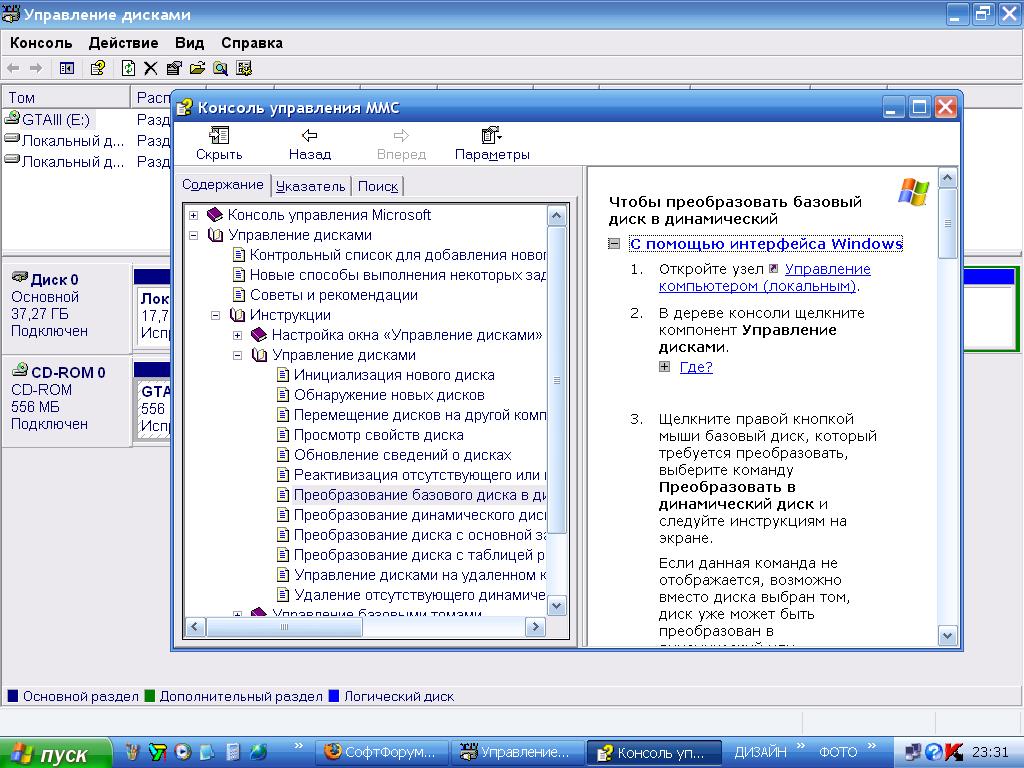Collapse the С помощью интерфейса Windows section
The height and width of the screenshot is (768, 1024).
click(x=614, y=244)
